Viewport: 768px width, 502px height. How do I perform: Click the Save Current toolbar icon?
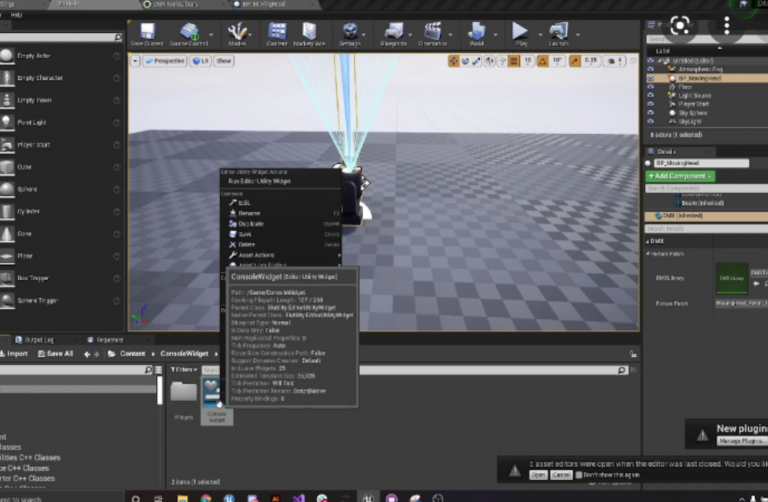pos(147,34)
